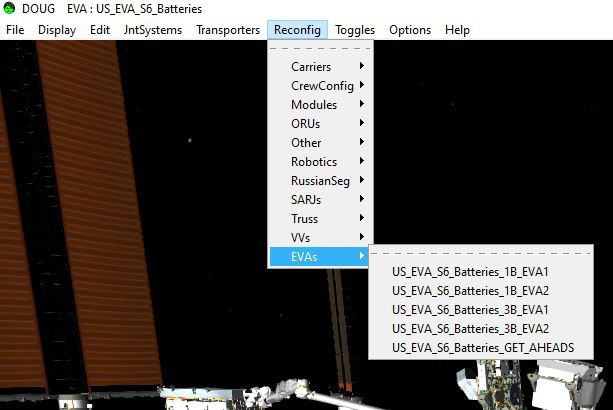Screen dimensions: 613x410
Task: Expand the CrewConfig submenu
Action: point(319,86)
